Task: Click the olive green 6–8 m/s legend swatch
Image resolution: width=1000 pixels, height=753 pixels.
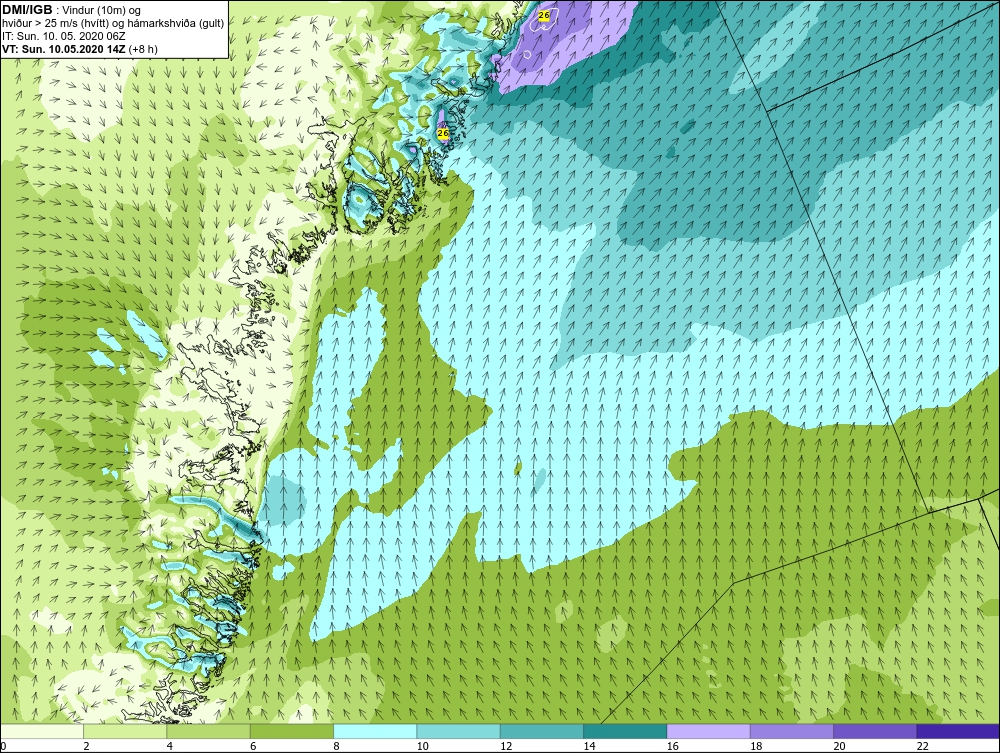Action: [x=292, y=731]
